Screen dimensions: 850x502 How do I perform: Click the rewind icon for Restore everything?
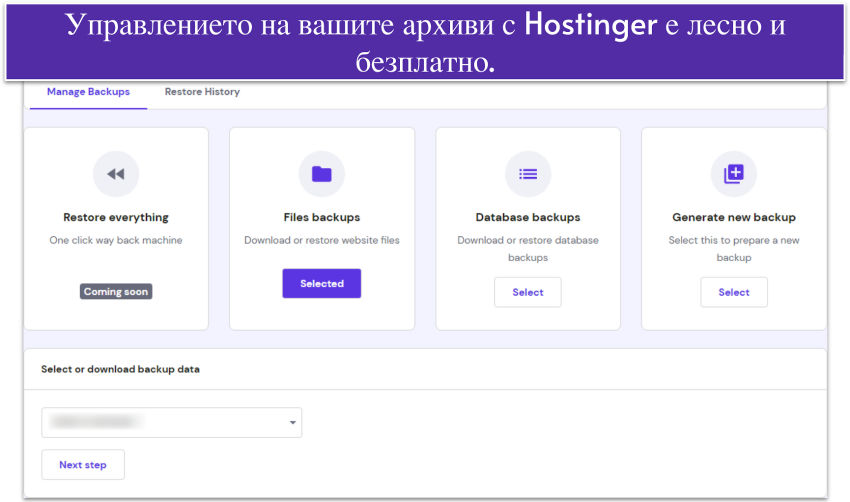pyautogui.click(x=116, y=174)
